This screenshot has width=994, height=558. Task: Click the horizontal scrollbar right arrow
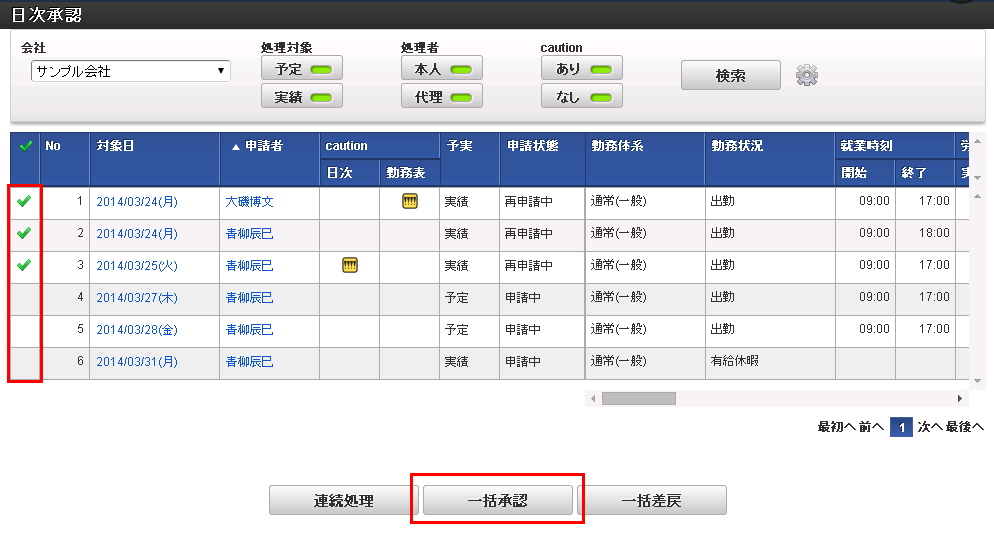click(x=960, y=398)
